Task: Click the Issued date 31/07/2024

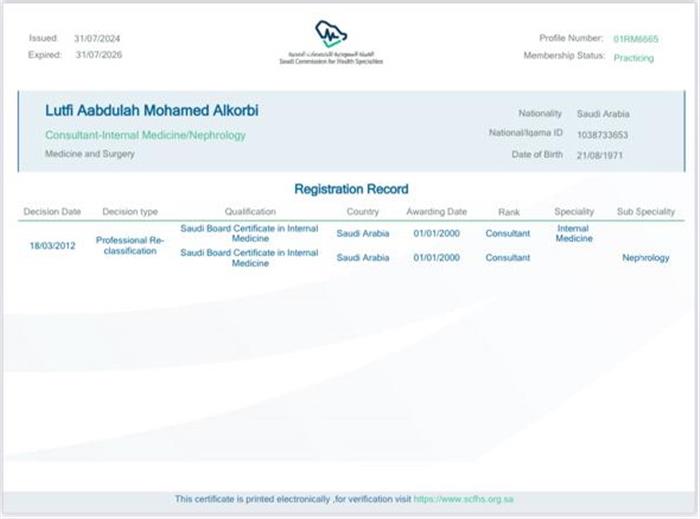Action: click(97, 38)
